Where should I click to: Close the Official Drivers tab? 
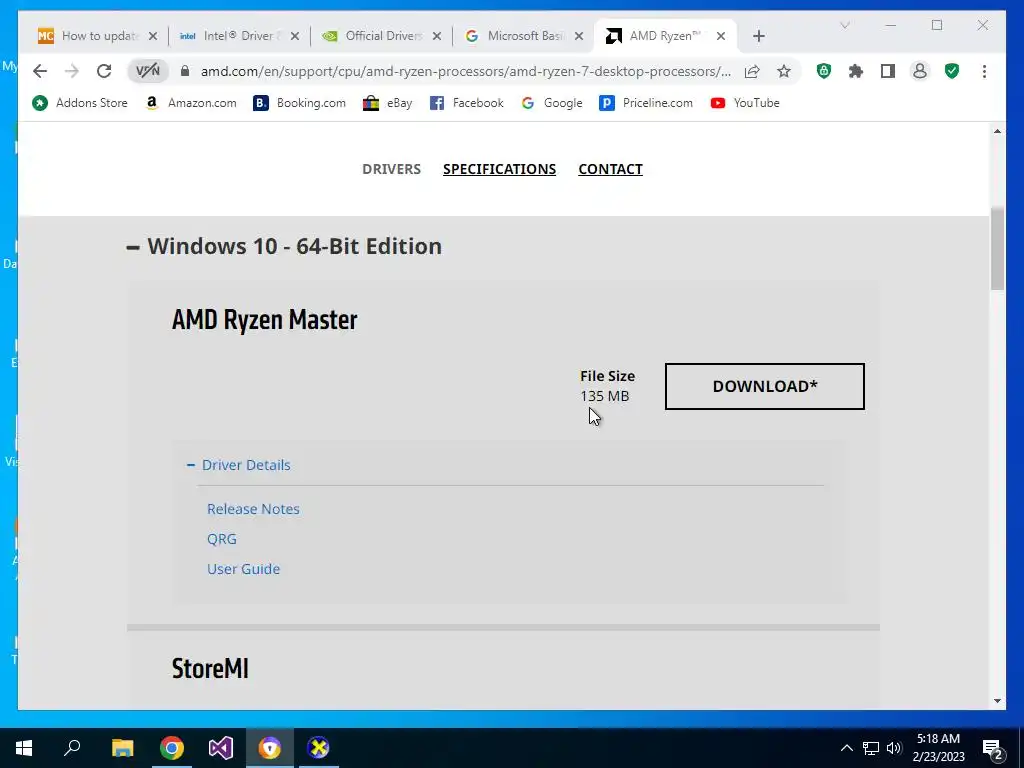[x=437, y=36]
